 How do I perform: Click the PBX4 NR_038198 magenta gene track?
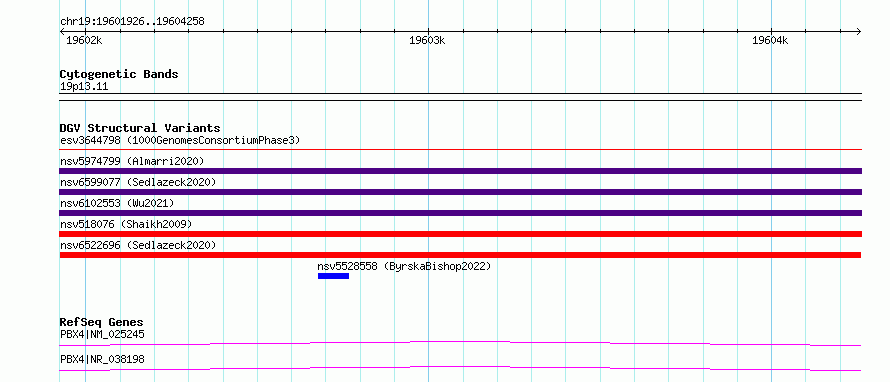460,368
